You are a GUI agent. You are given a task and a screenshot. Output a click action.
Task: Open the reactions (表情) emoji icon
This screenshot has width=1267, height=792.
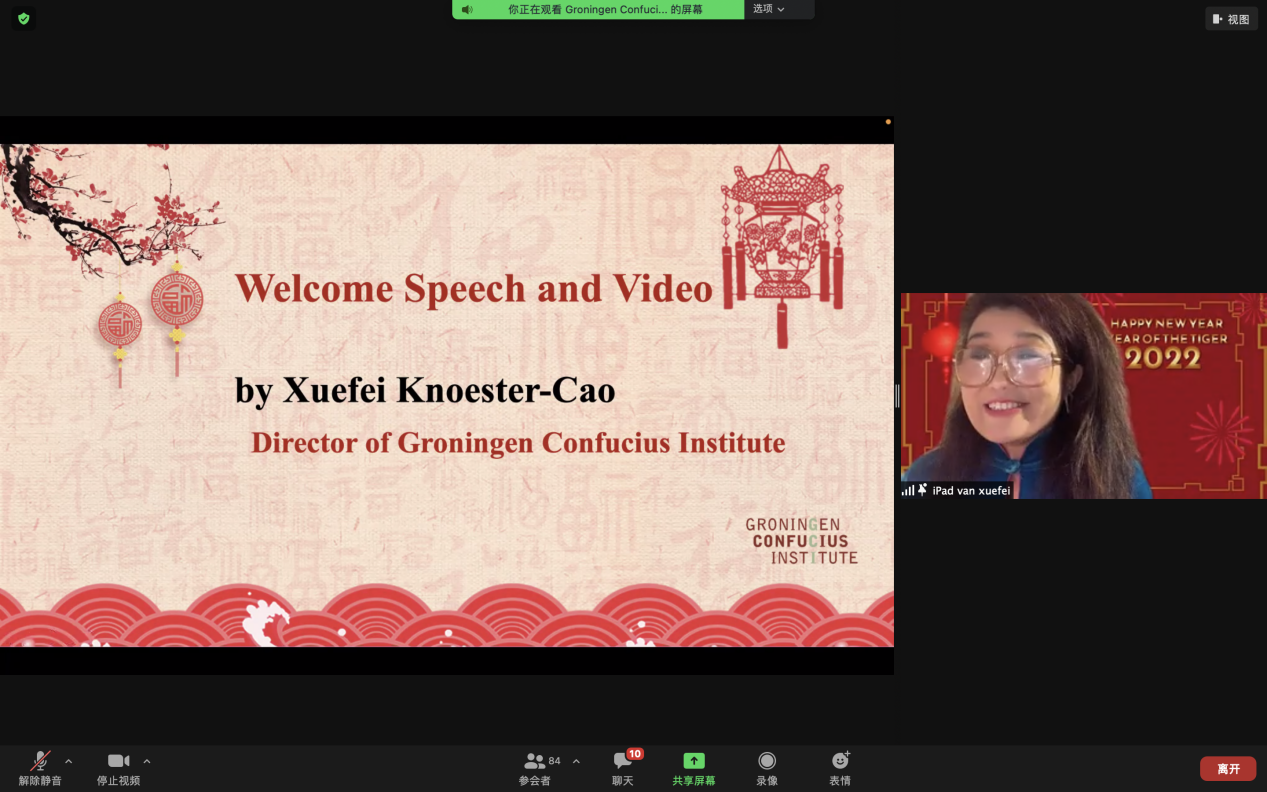coord(840,762)
